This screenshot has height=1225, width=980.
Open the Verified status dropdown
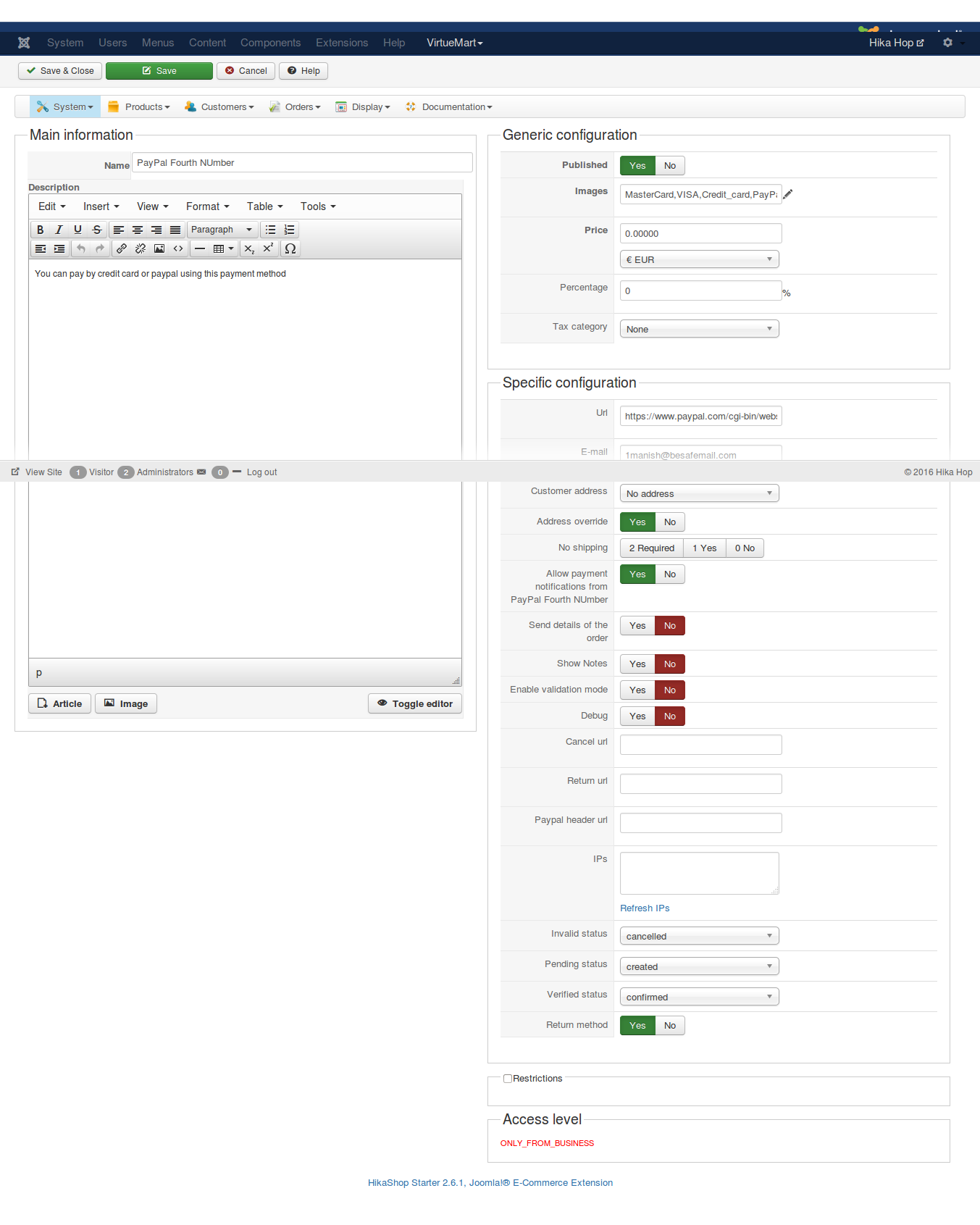tap(700, 997)
